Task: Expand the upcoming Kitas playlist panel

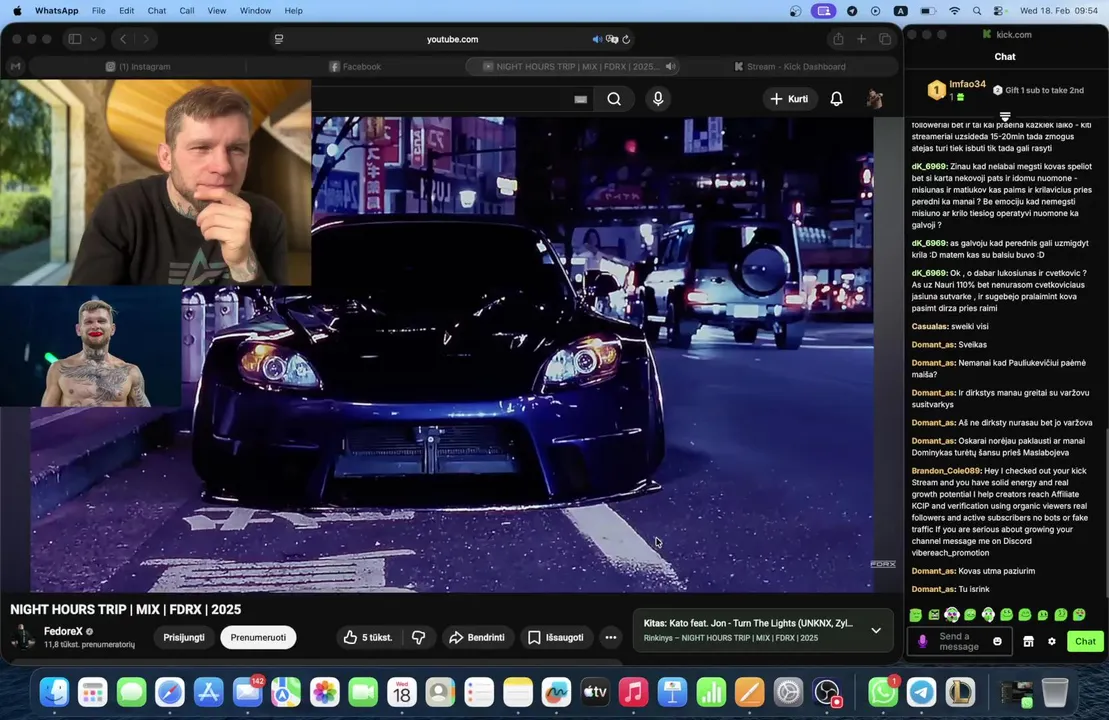Action: (x=876, y=630)
